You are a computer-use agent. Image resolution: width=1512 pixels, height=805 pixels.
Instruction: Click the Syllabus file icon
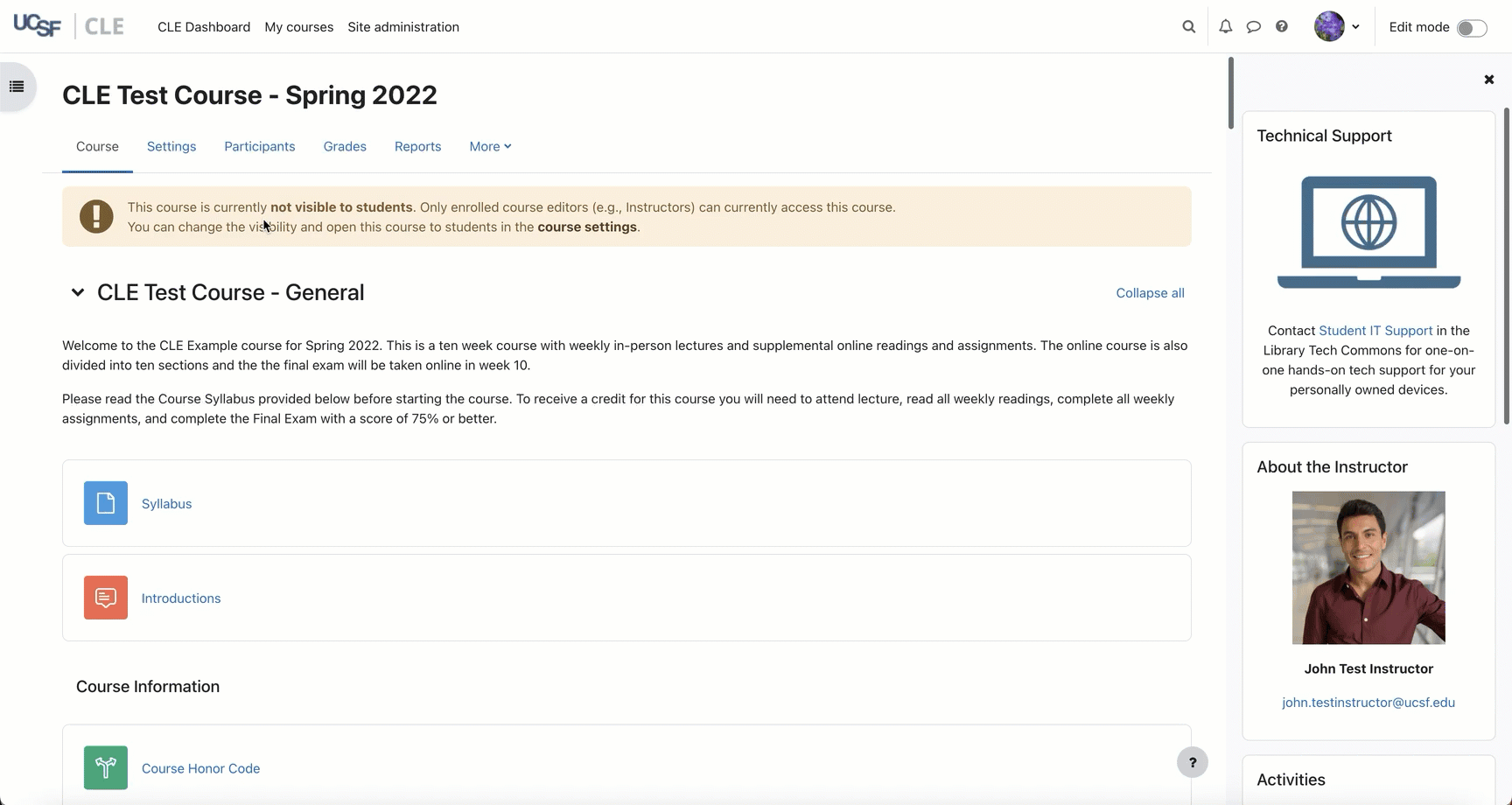(106, 503)
